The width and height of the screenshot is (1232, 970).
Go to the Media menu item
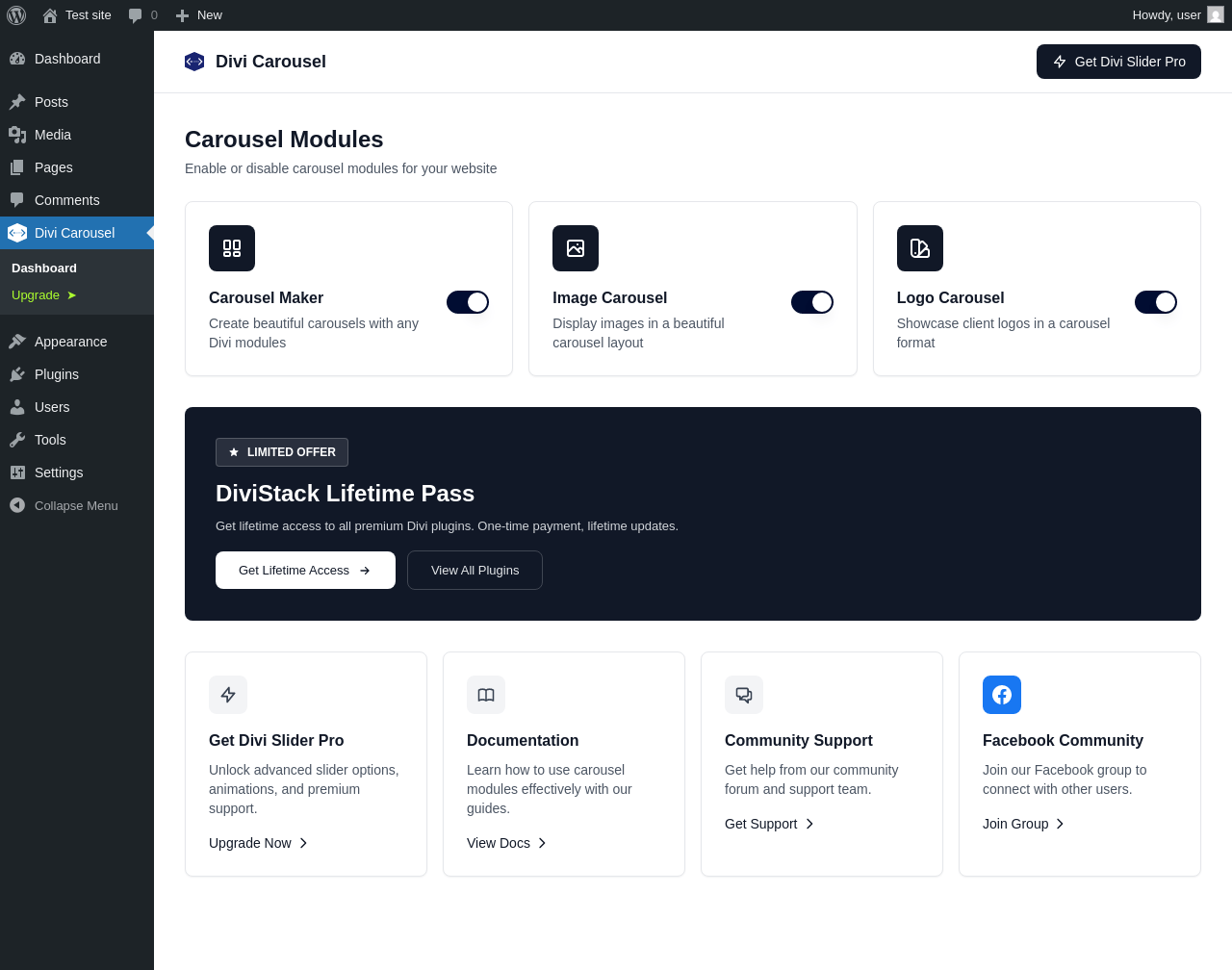[77, 135]
